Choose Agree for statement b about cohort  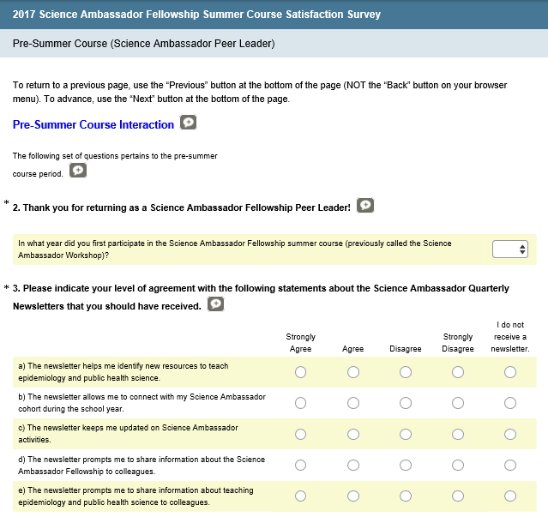[x=353, y=403]
